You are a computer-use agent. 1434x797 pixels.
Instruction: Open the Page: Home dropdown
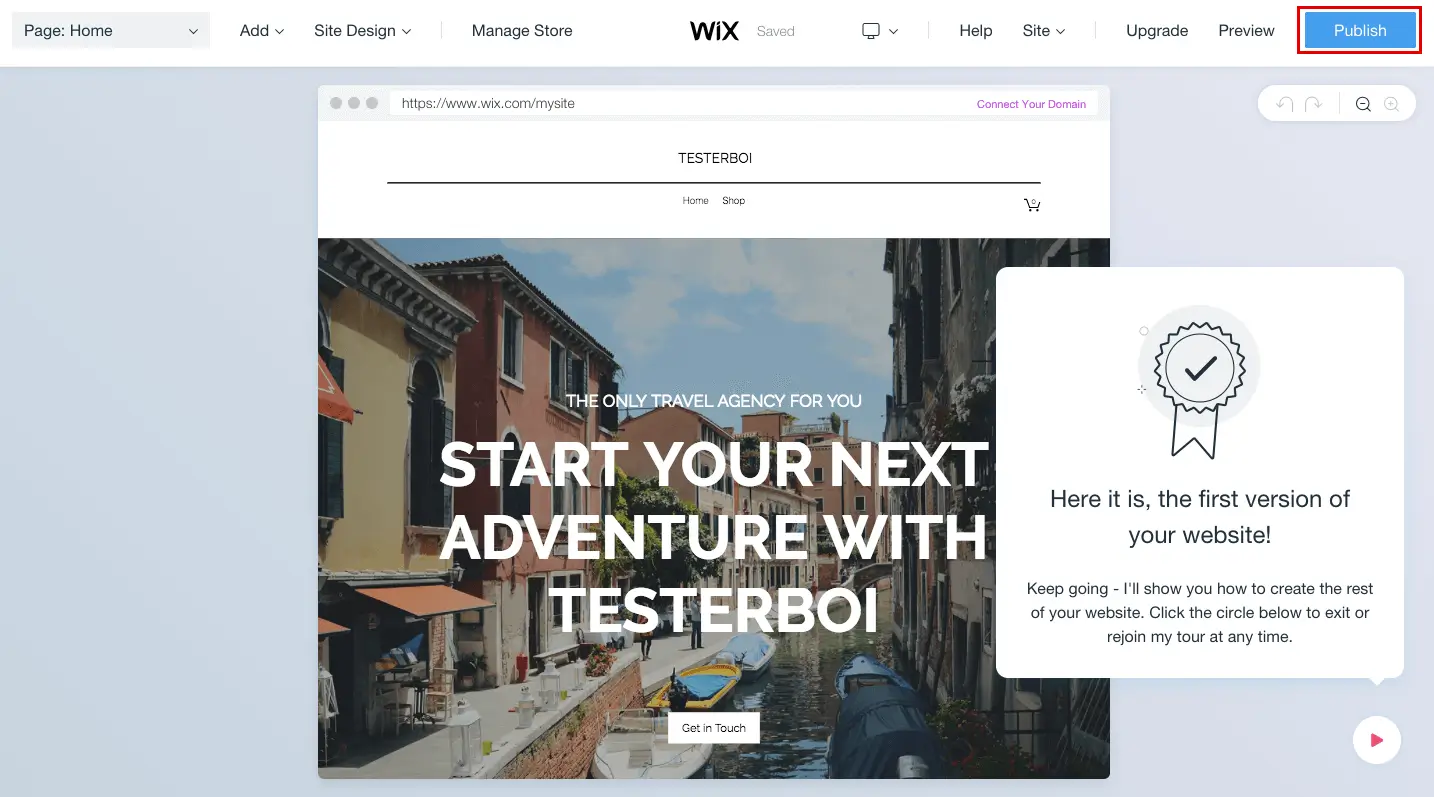111,31
